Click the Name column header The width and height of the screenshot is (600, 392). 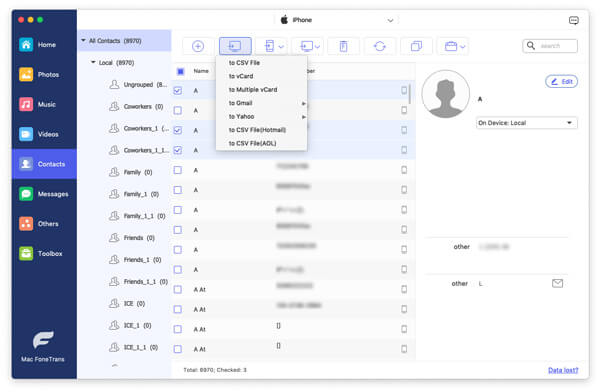click(201, 71)
